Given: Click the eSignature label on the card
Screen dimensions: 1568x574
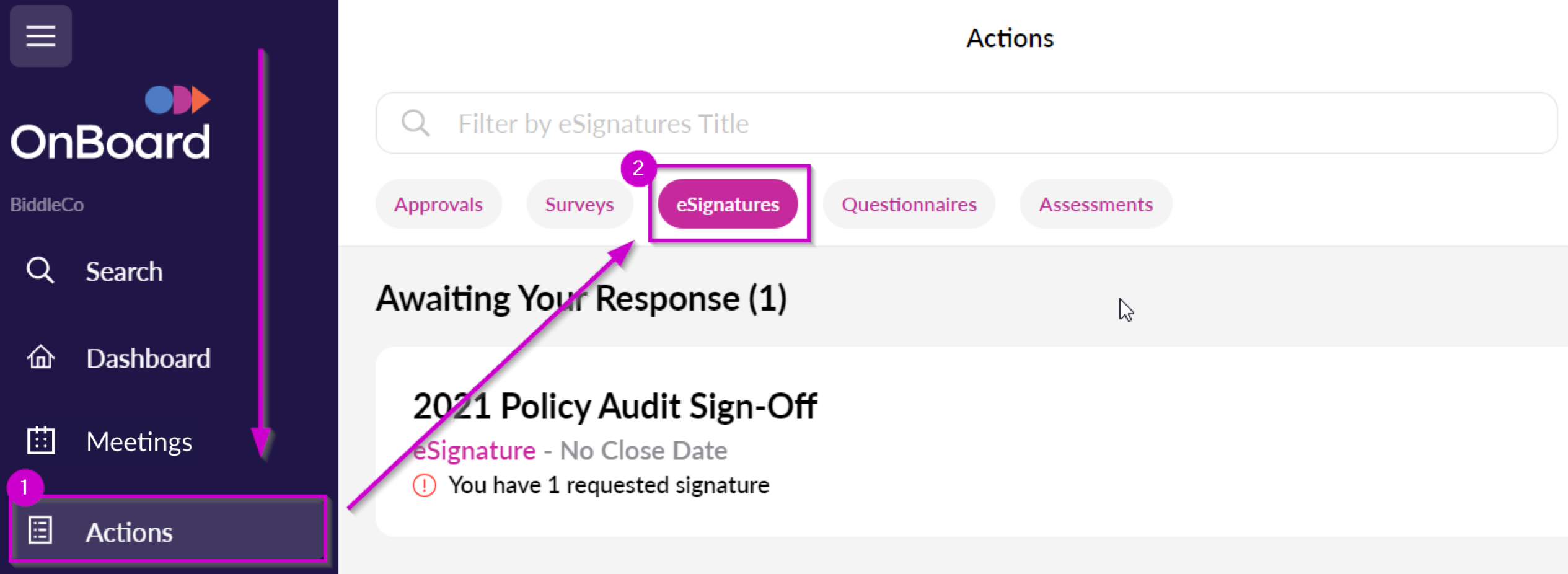Looking at the screenshot, I should point(475,451).
